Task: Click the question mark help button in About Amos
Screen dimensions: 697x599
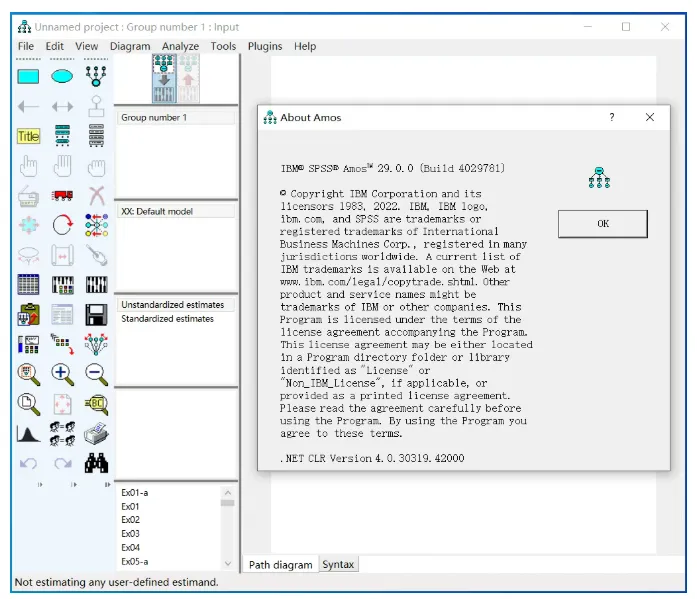Action: coord(612,117)
